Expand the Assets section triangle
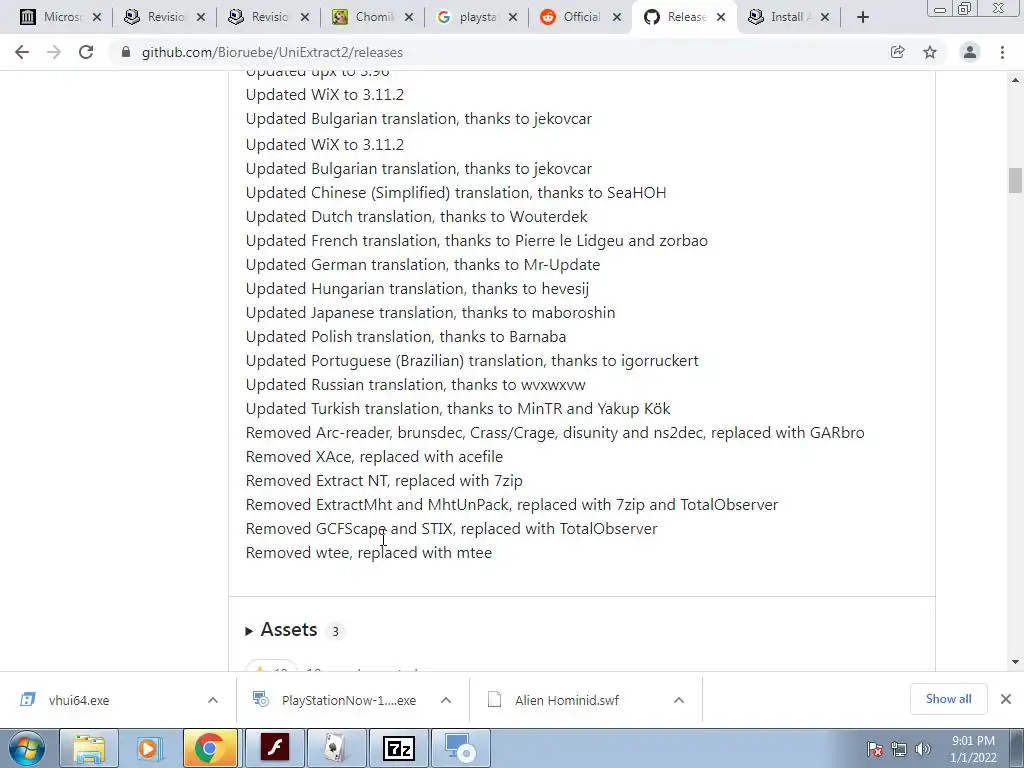The image size is (1024, 768). click(x=249, y=631)
